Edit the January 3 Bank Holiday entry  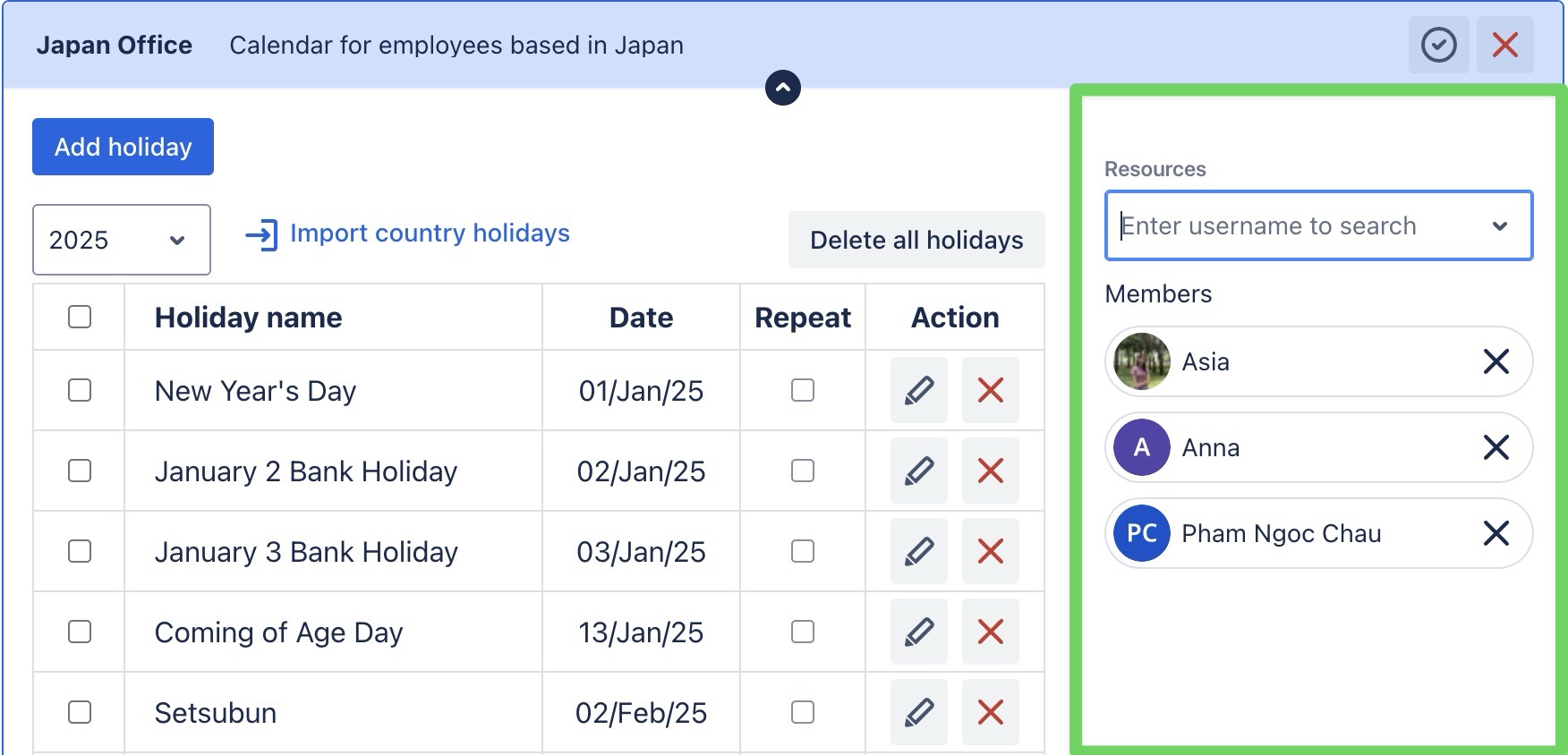tap(918, 551)
